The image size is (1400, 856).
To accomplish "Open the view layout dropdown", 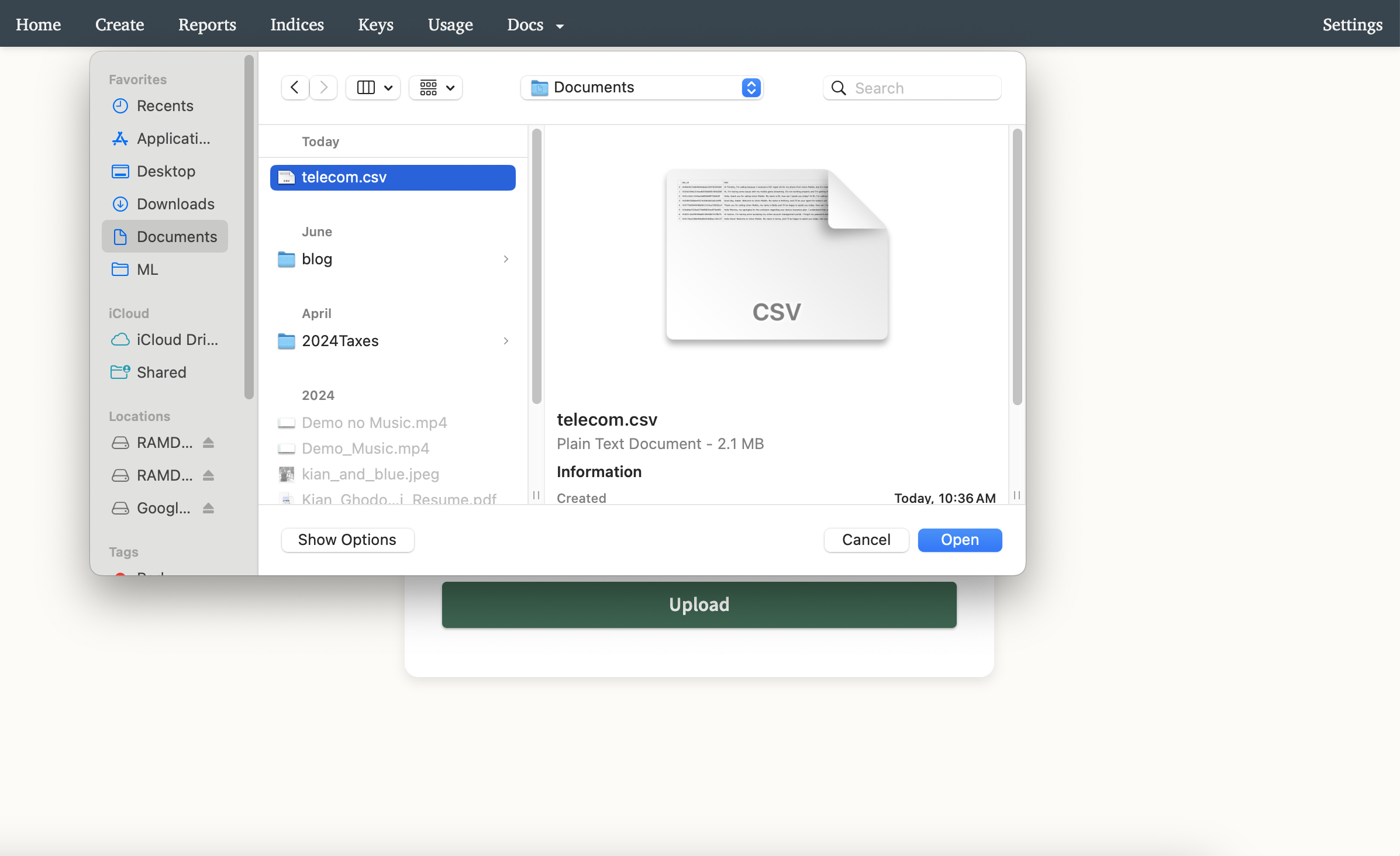I will coord(373,87).
